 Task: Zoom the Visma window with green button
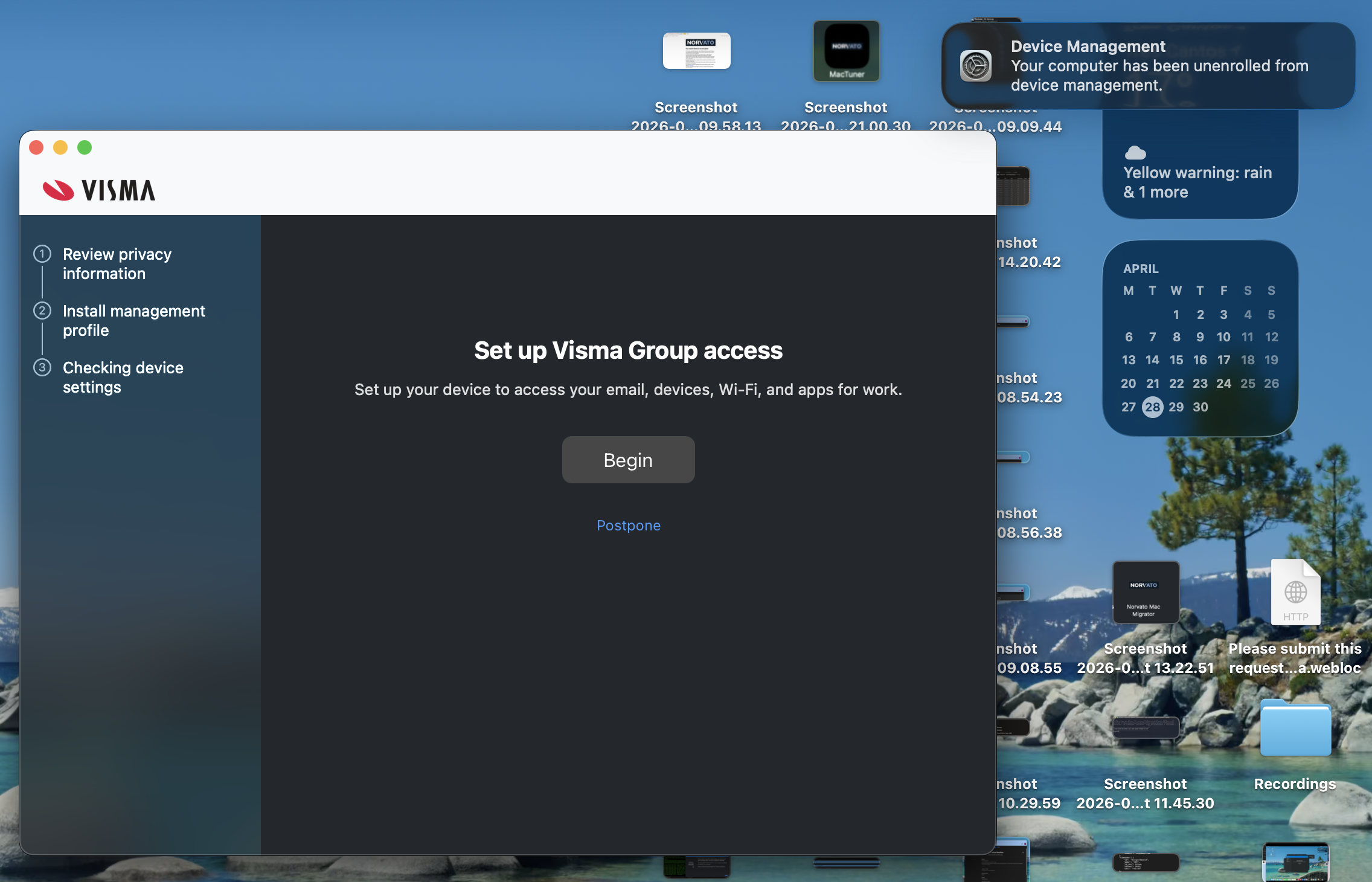coord(85,147)
